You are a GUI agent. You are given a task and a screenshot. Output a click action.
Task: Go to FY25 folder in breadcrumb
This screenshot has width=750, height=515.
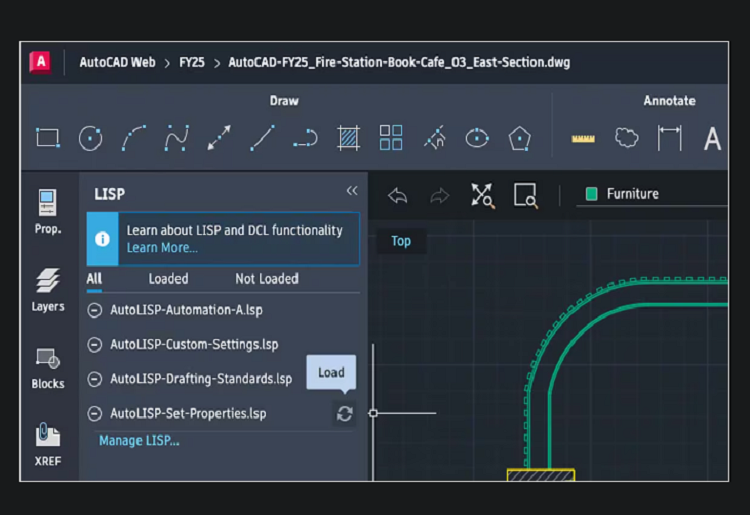(x=192, y=63)
